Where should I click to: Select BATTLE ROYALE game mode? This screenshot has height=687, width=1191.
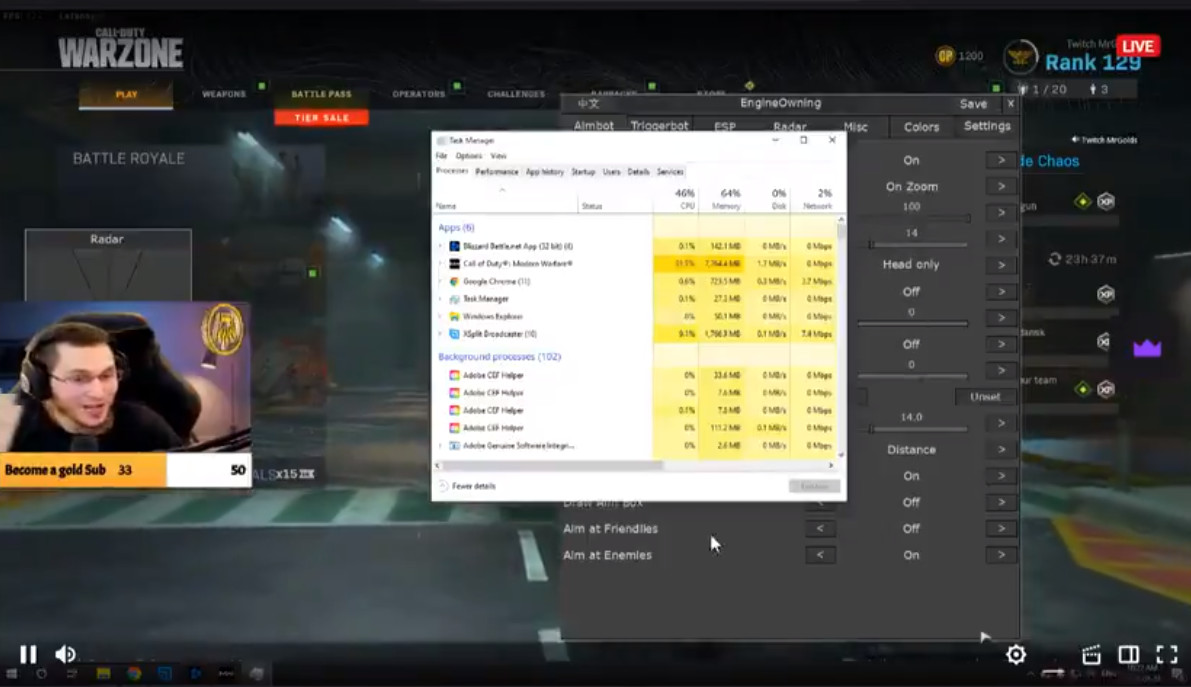[128, 159]
